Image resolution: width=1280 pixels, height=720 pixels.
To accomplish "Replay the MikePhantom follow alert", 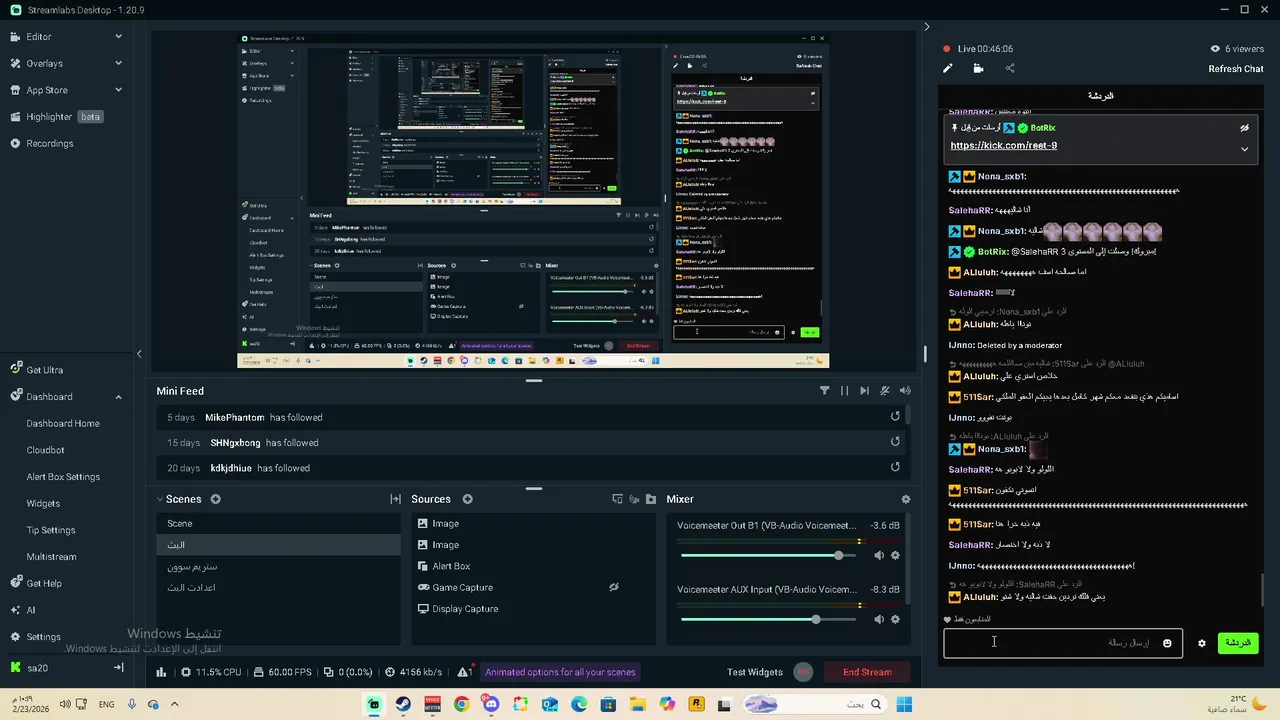I will pyautogui.click(x=895, y=417).
